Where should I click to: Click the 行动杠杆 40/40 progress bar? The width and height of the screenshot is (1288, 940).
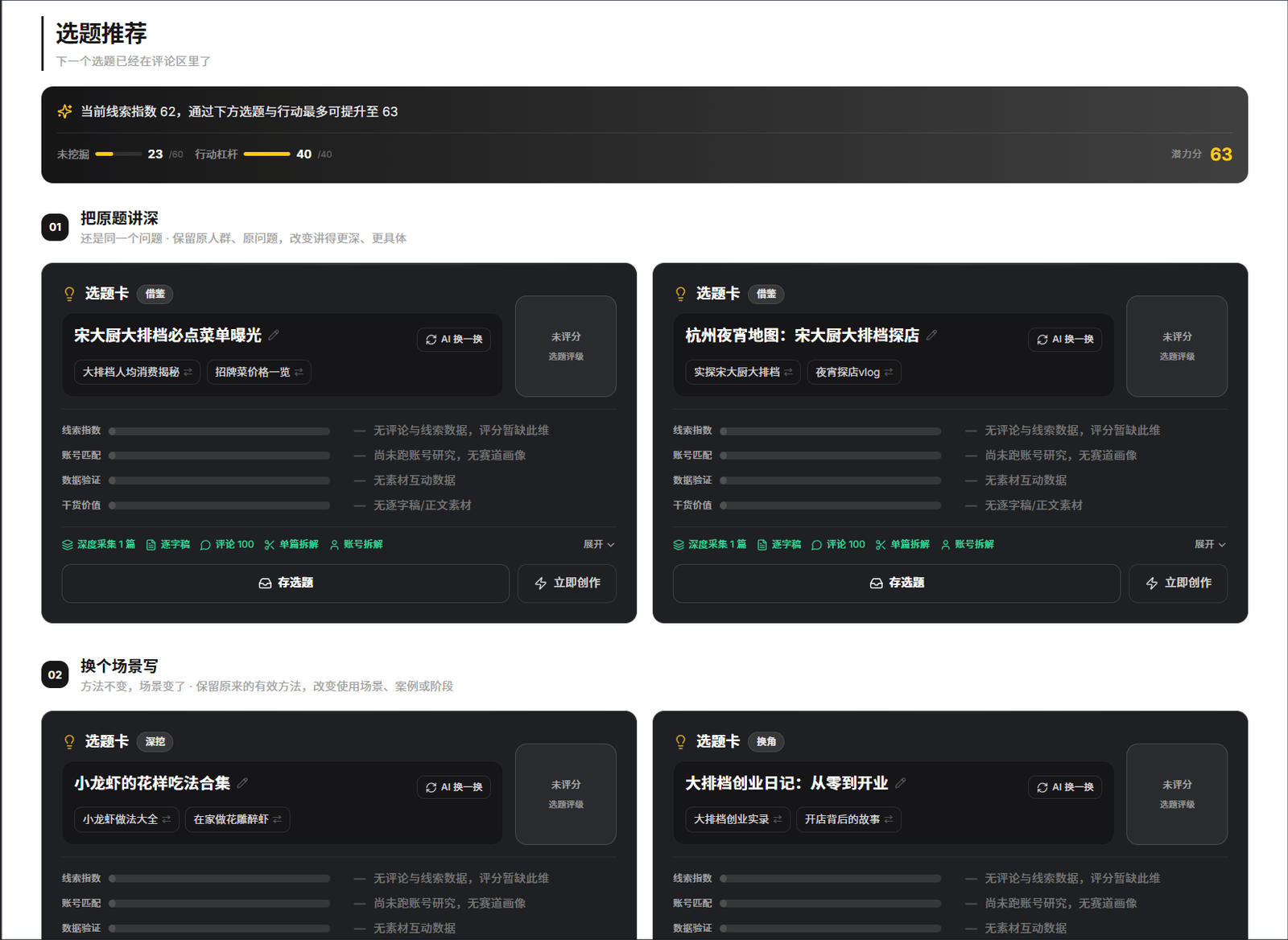(x=266, y=154)
